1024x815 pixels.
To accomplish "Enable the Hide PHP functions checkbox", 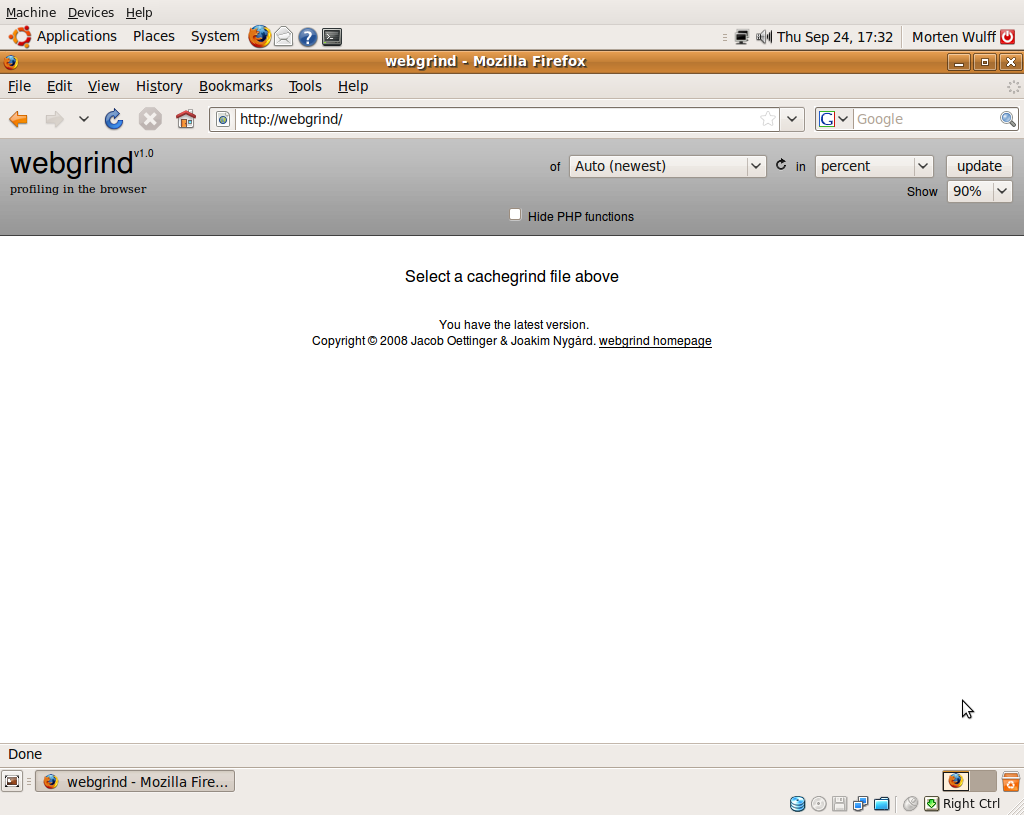I will (515, 215).
